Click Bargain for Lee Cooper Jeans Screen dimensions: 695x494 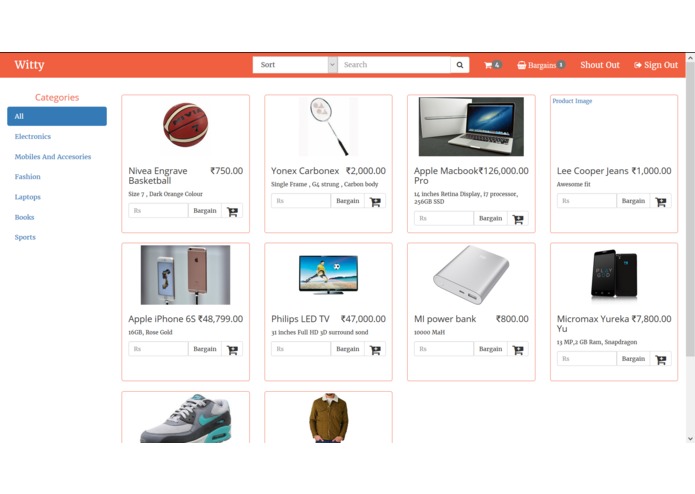point(633,201)
